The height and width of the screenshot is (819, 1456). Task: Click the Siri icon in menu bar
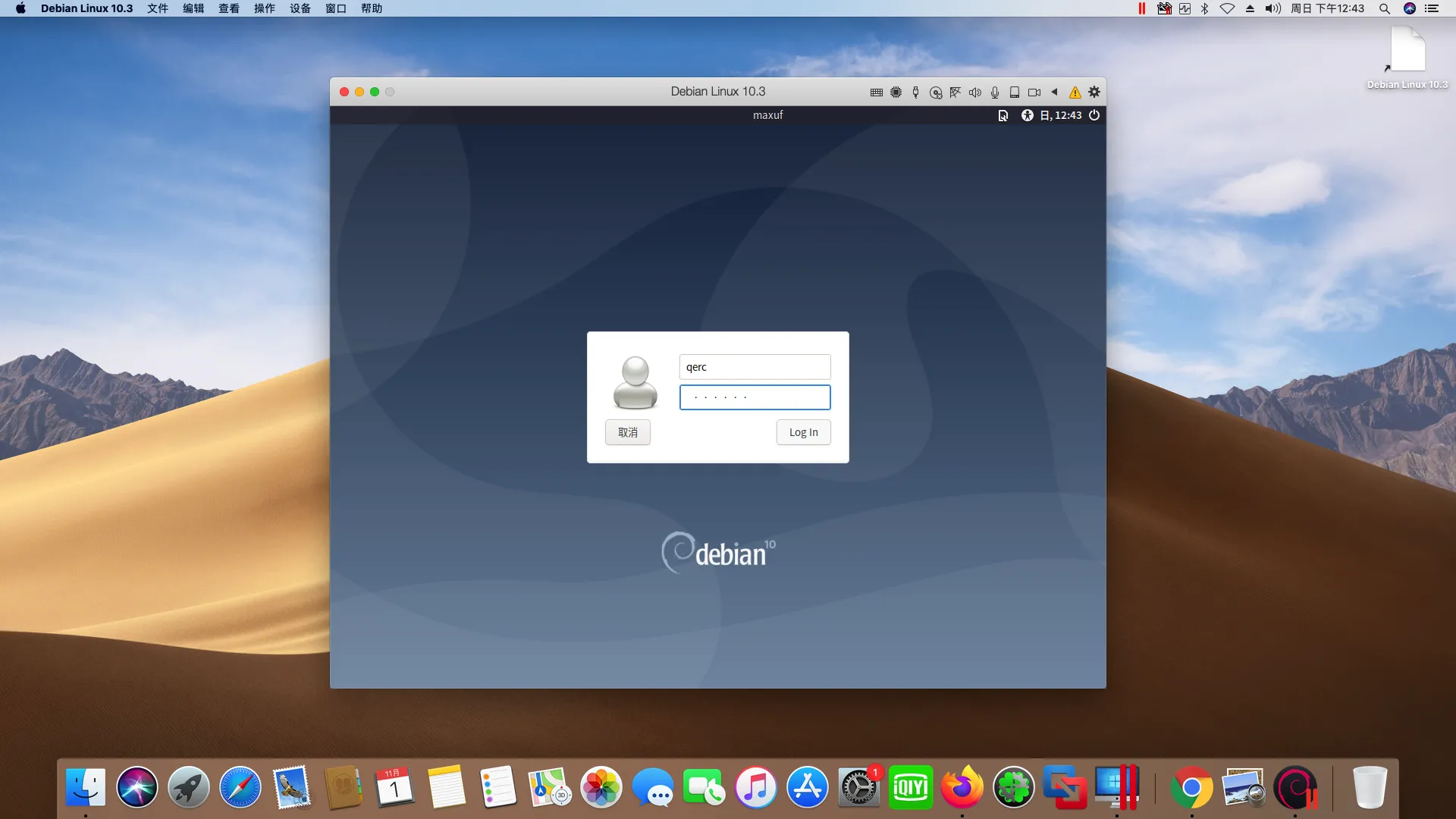[x=1410, y=8]
